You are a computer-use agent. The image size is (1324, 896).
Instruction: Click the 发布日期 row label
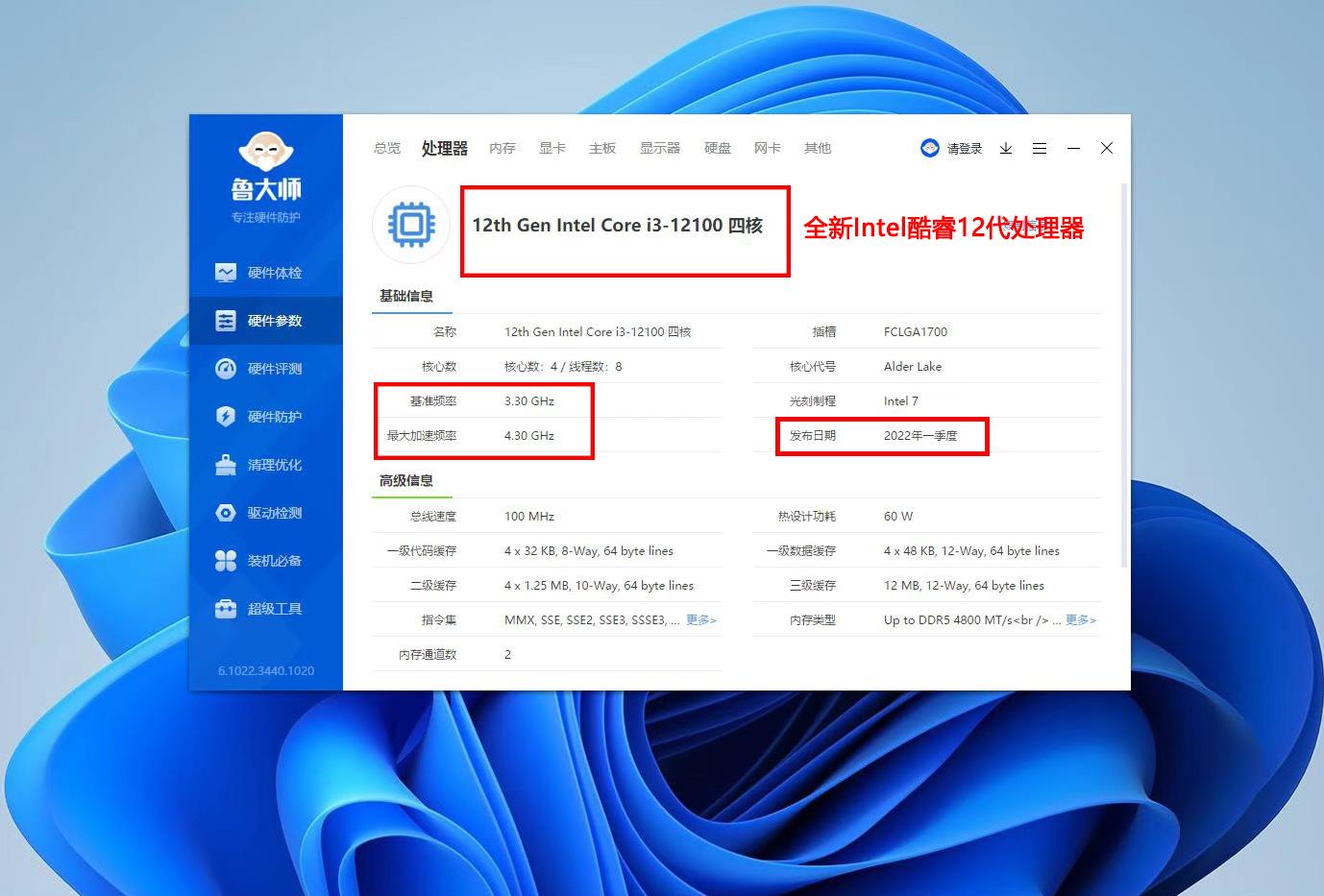(813, 436)
